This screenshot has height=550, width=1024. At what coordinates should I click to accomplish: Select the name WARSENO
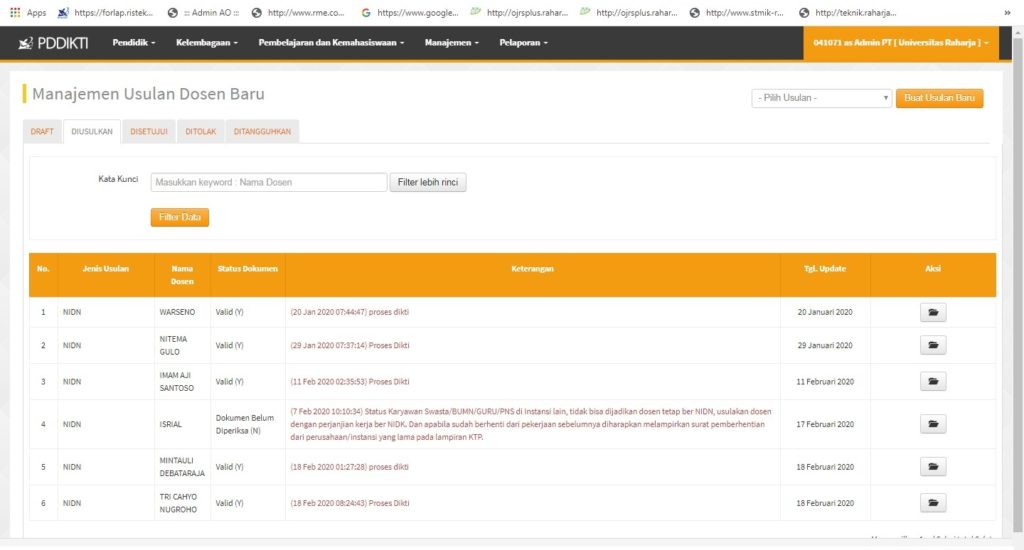(177, 312)
